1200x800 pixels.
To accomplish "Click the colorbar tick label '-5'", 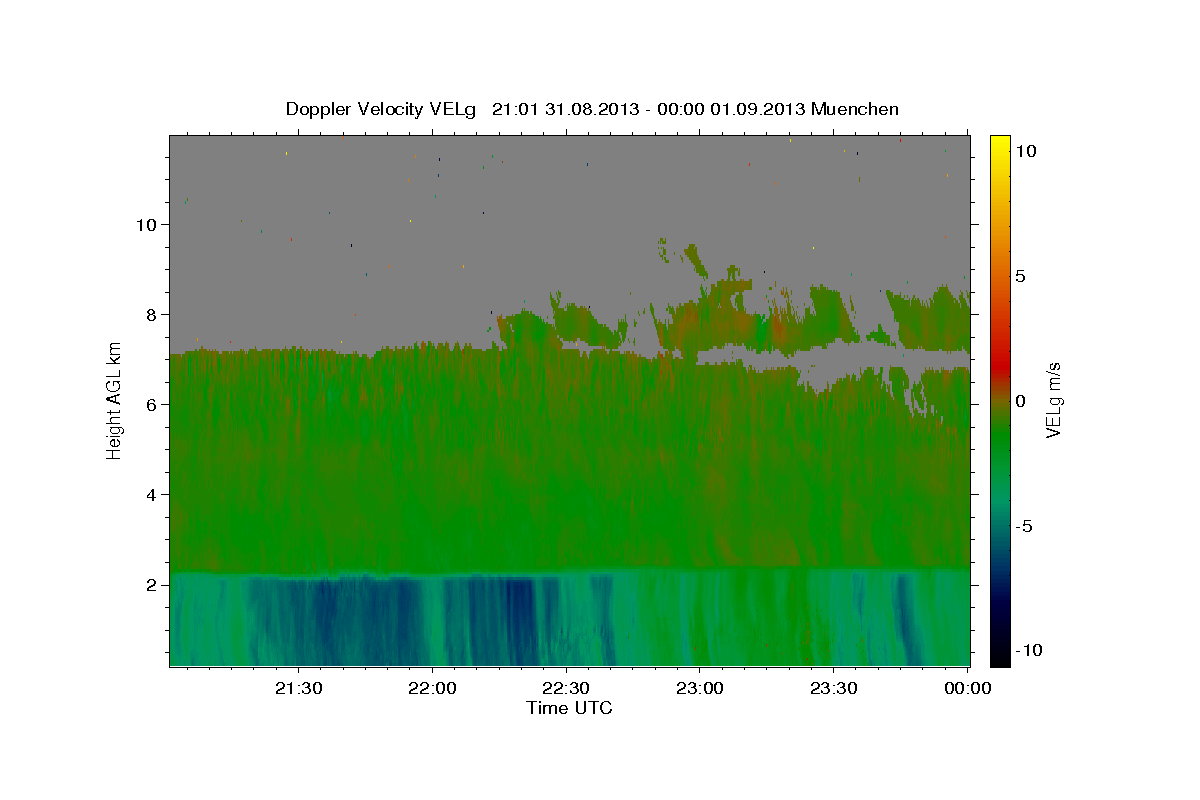I will click(x=1026, y=526).
